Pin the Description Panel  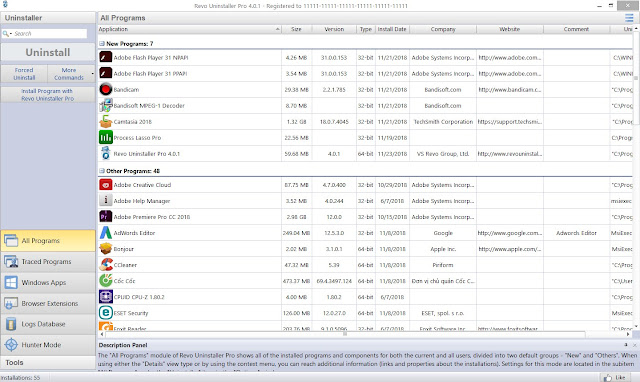[x=626, y=345]
